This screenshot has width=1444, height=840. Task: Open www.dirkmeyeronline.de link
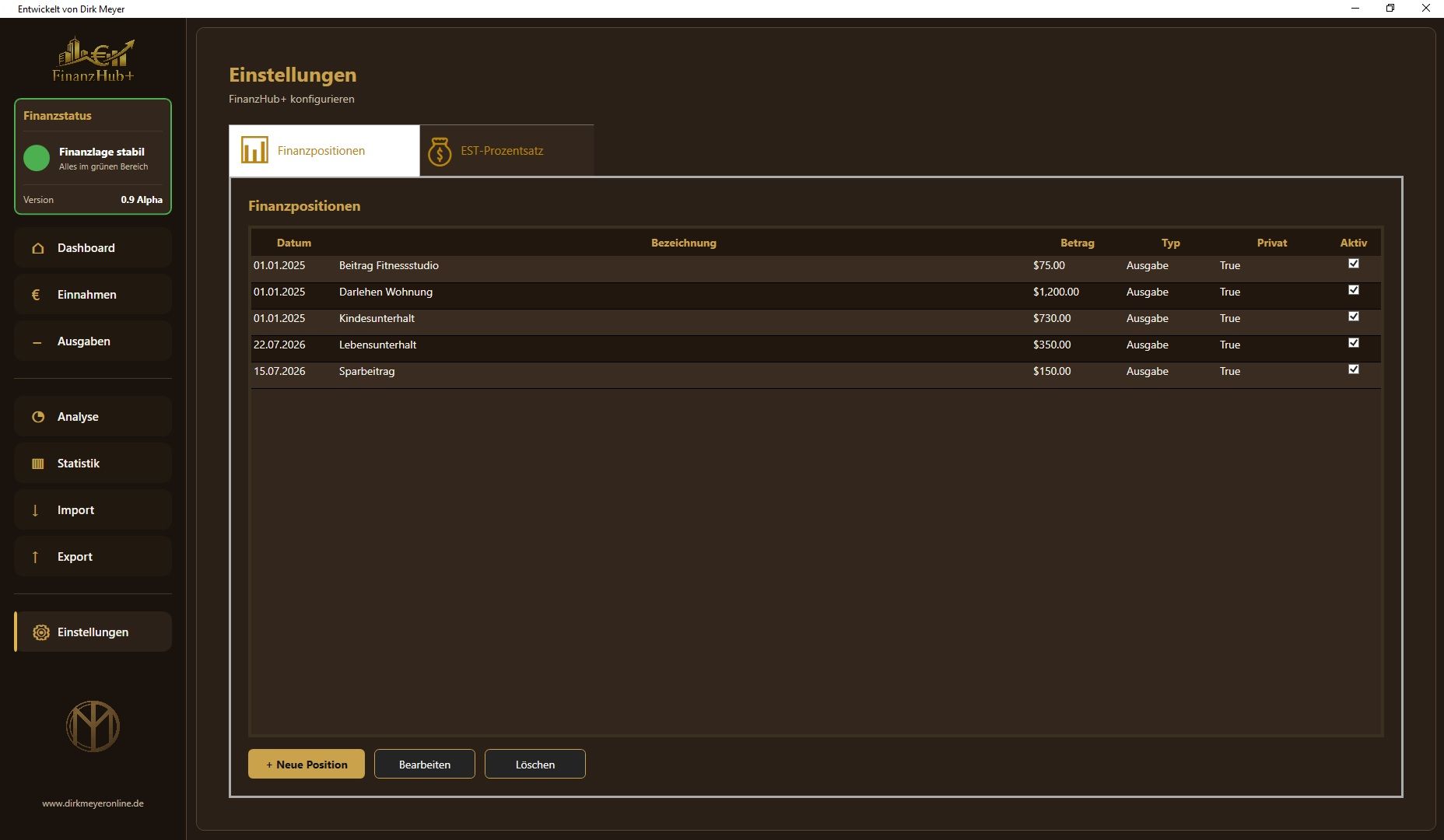(93, 803)
